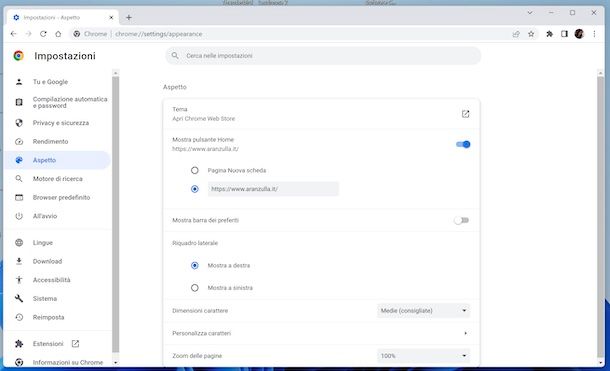Toggle the side panel toolbar icon
The image size is (610, 371).
[564, 34]
